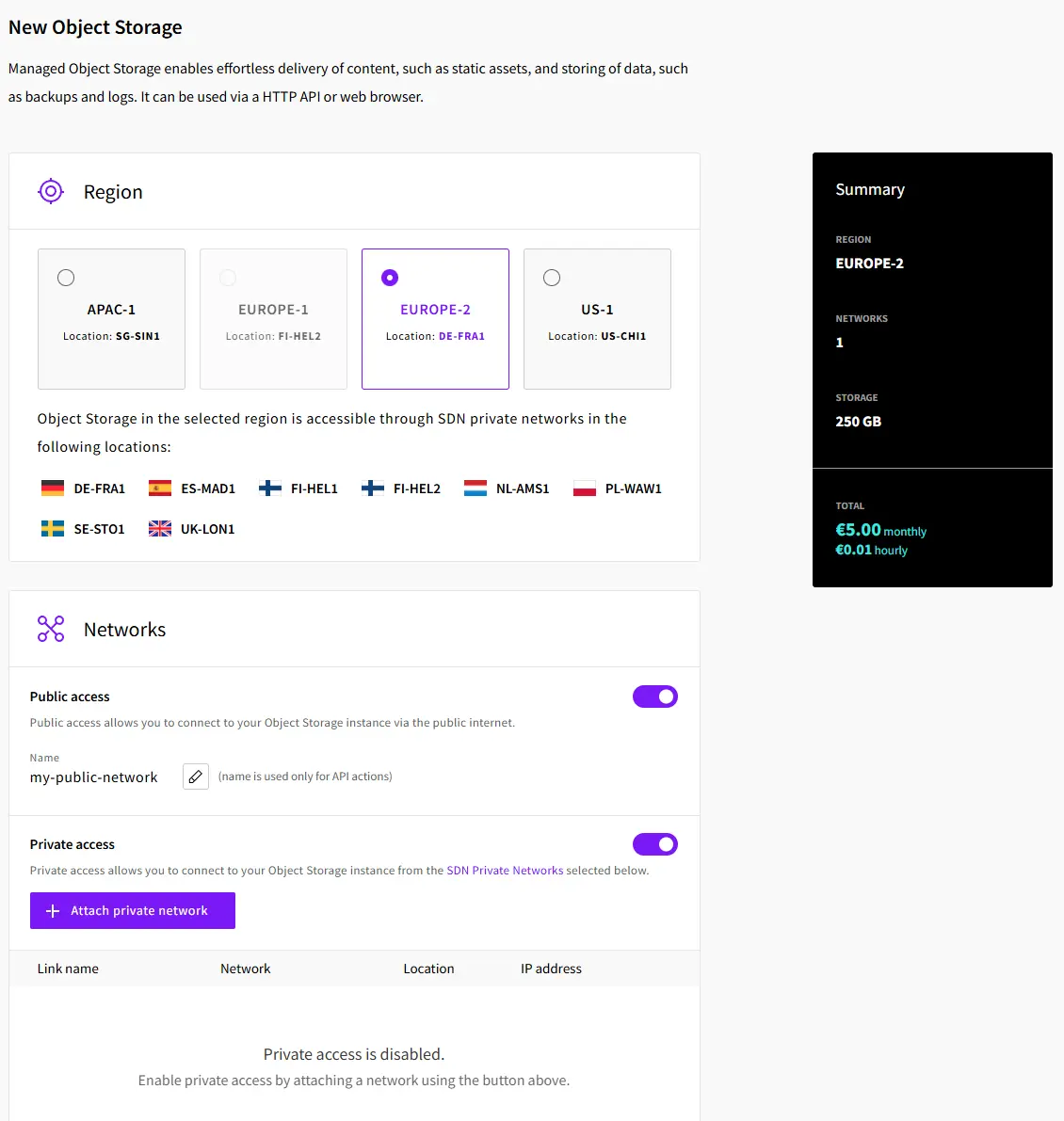Click the Finnish flag next to FI-HEL1
1064x1121 pixels.
(269, 488)
